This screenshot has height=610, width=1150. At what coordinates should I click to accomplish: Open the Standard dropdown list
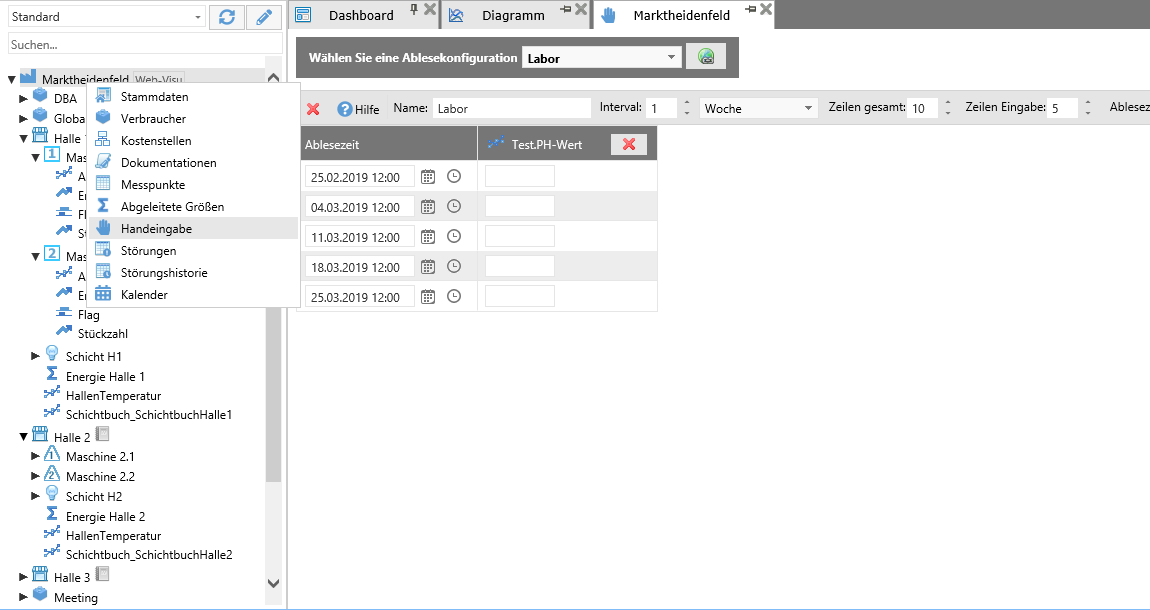(197, 17)
